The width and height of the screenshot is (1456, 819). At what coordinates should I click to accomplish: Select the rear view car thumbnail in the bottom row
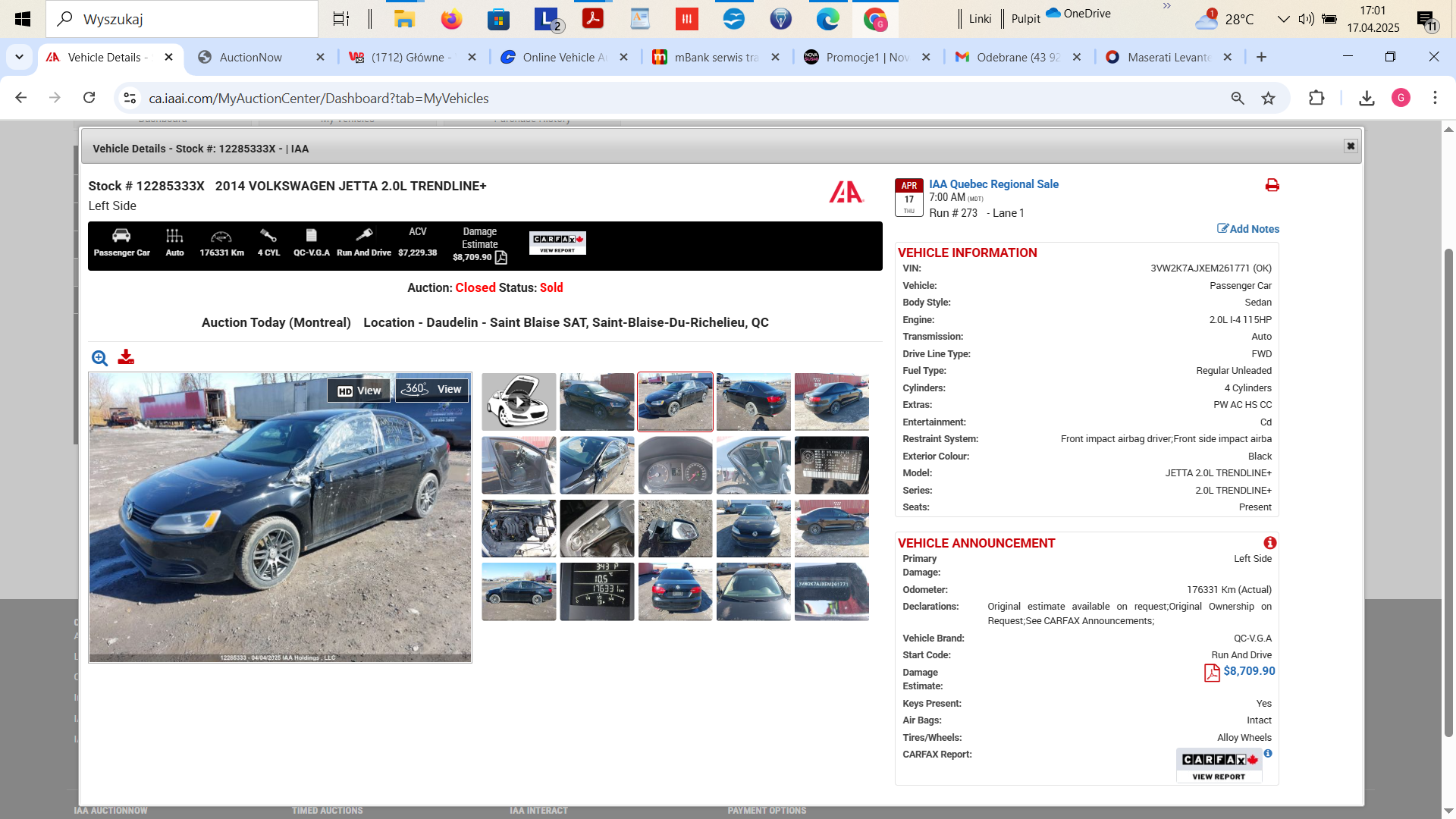pos(675,591)
